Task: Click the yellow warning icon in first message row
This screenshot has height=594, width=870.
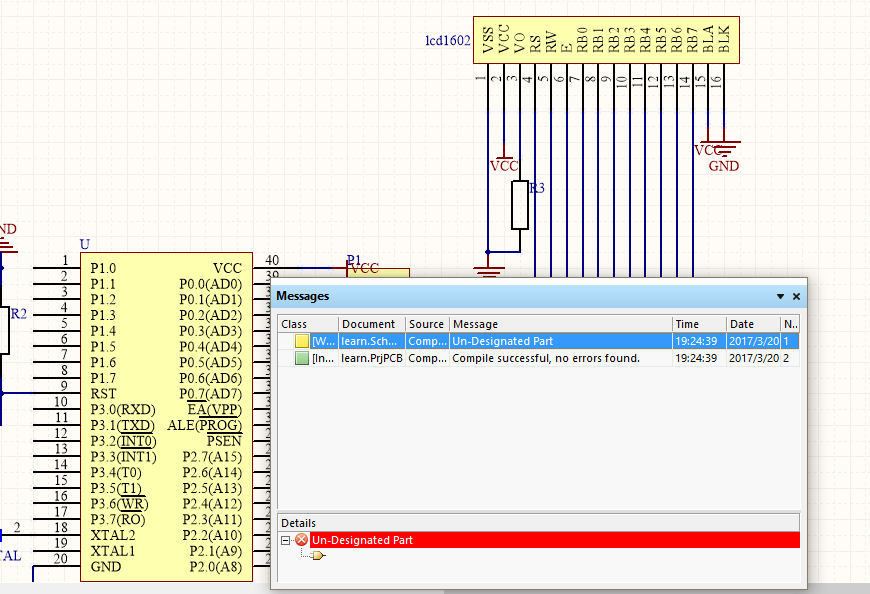Action: tap(302, 341)
